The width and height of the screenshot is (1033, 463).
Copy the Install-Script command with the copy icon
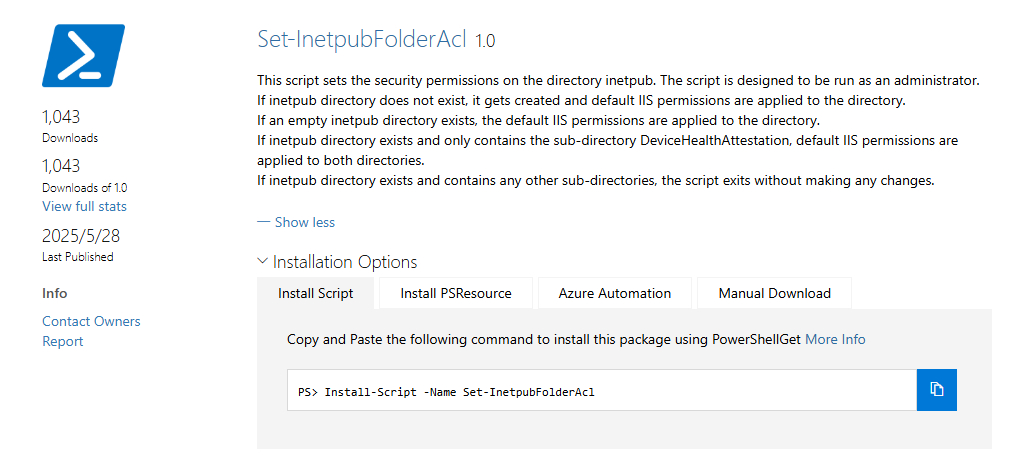936,390
